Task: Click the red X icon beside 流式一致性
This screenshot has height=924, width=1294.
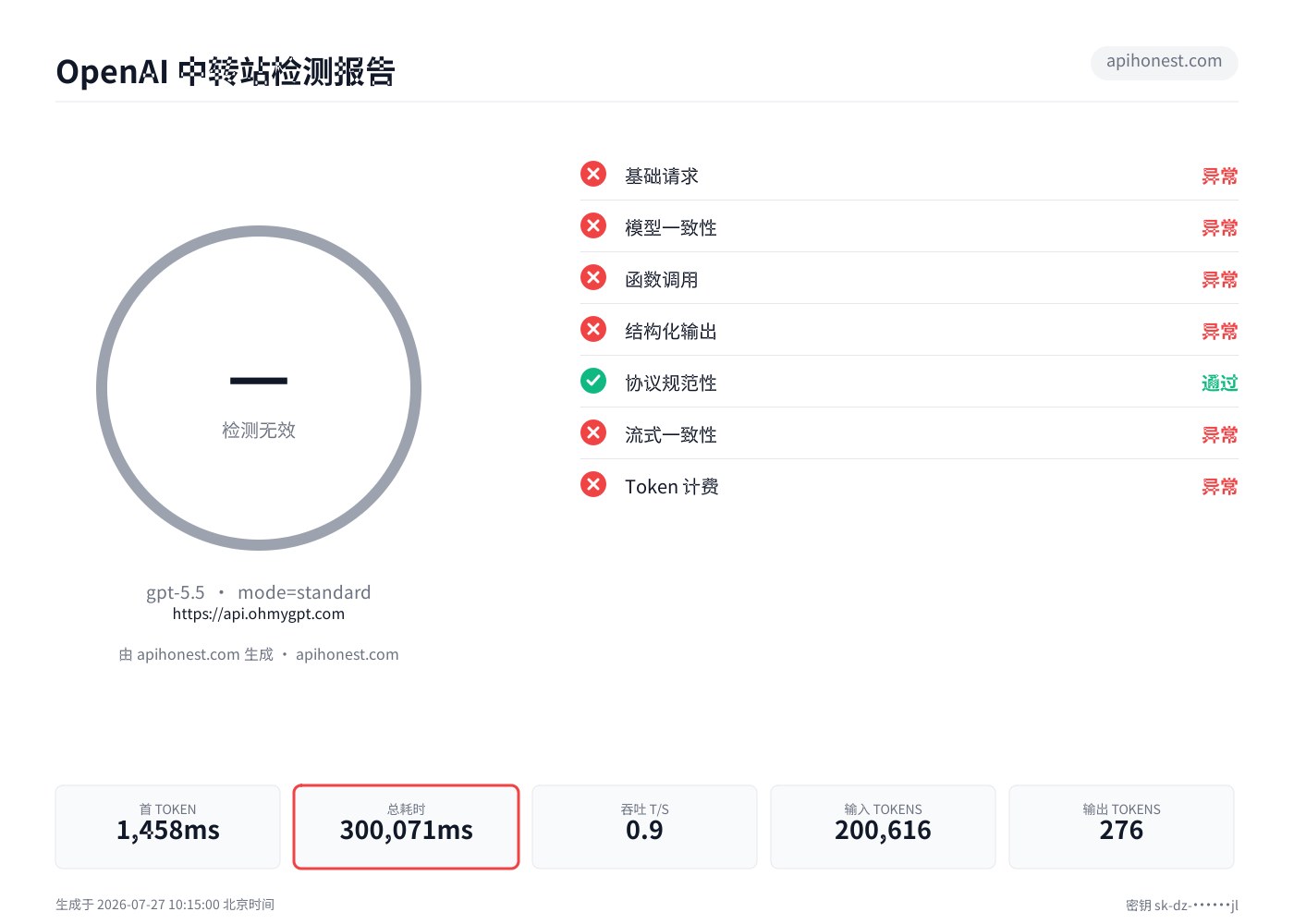Action: [x=593, y=432]
